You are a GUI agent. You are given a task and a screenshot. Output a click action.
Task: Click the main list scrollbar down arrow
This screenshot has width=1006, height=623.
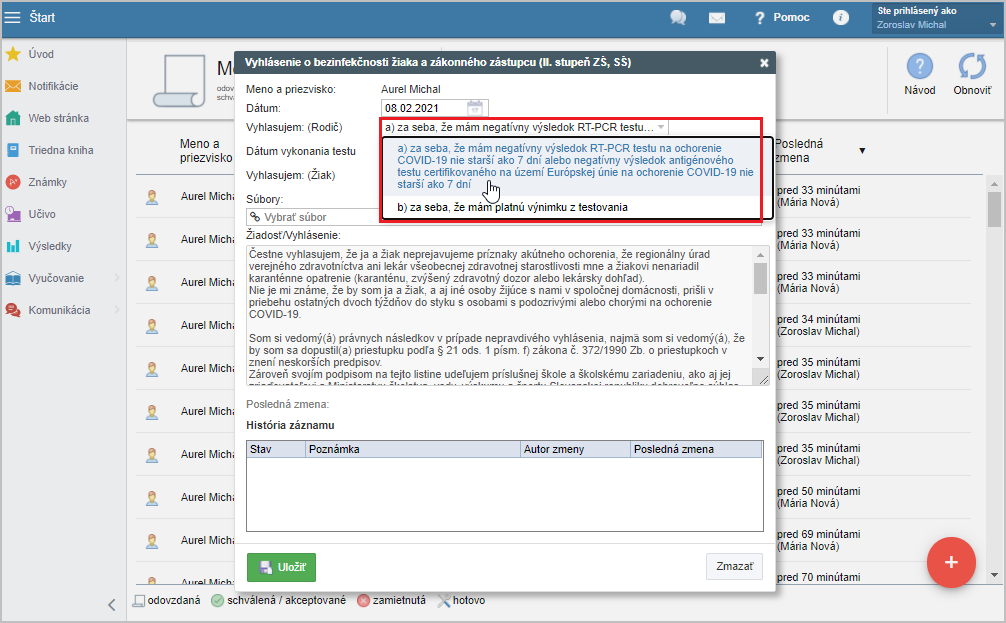[x=994, y=576]
